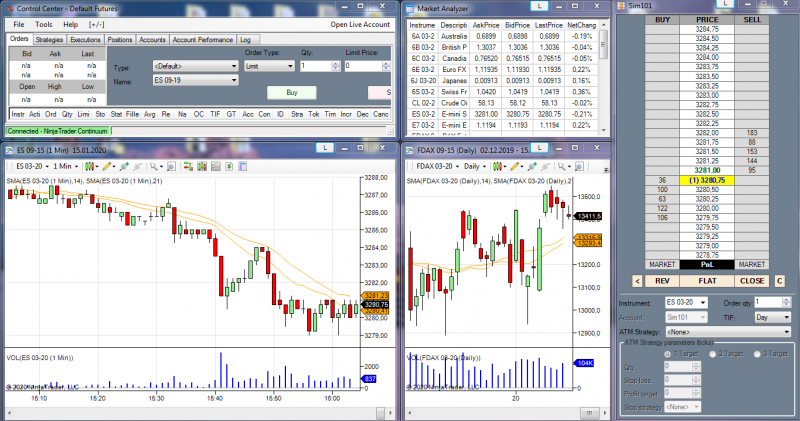Open the Type <Default> dropdown
The width and height of the screenshot is (800, 421).
195,66
